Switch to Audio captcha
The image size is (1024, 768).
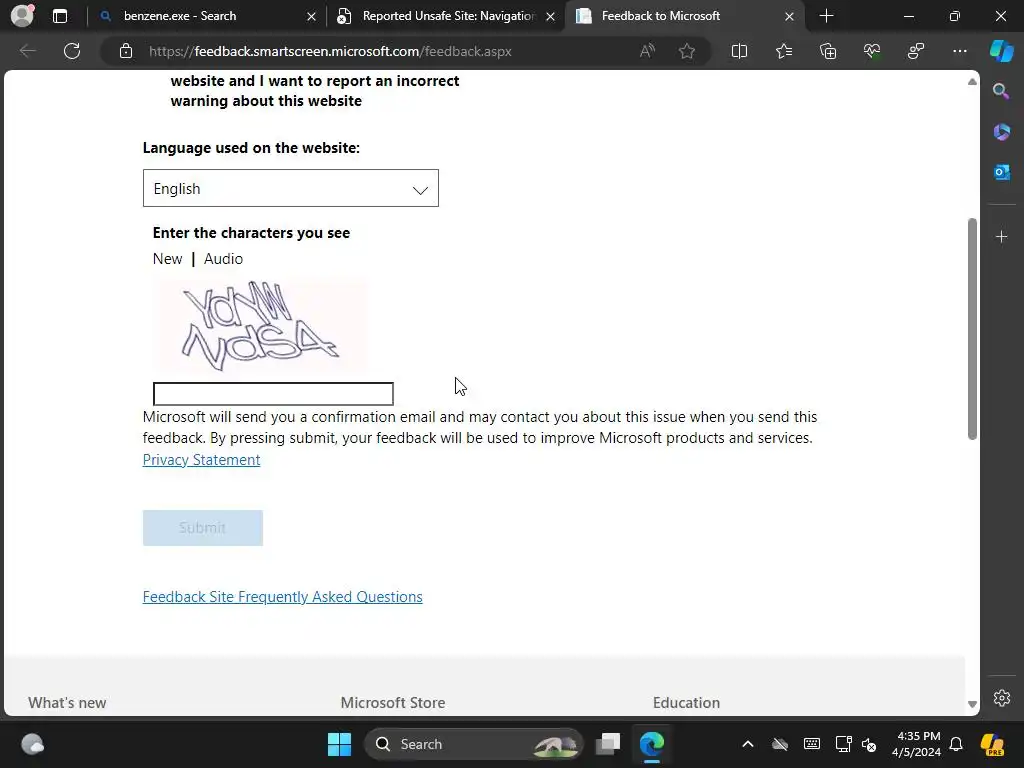223,259
